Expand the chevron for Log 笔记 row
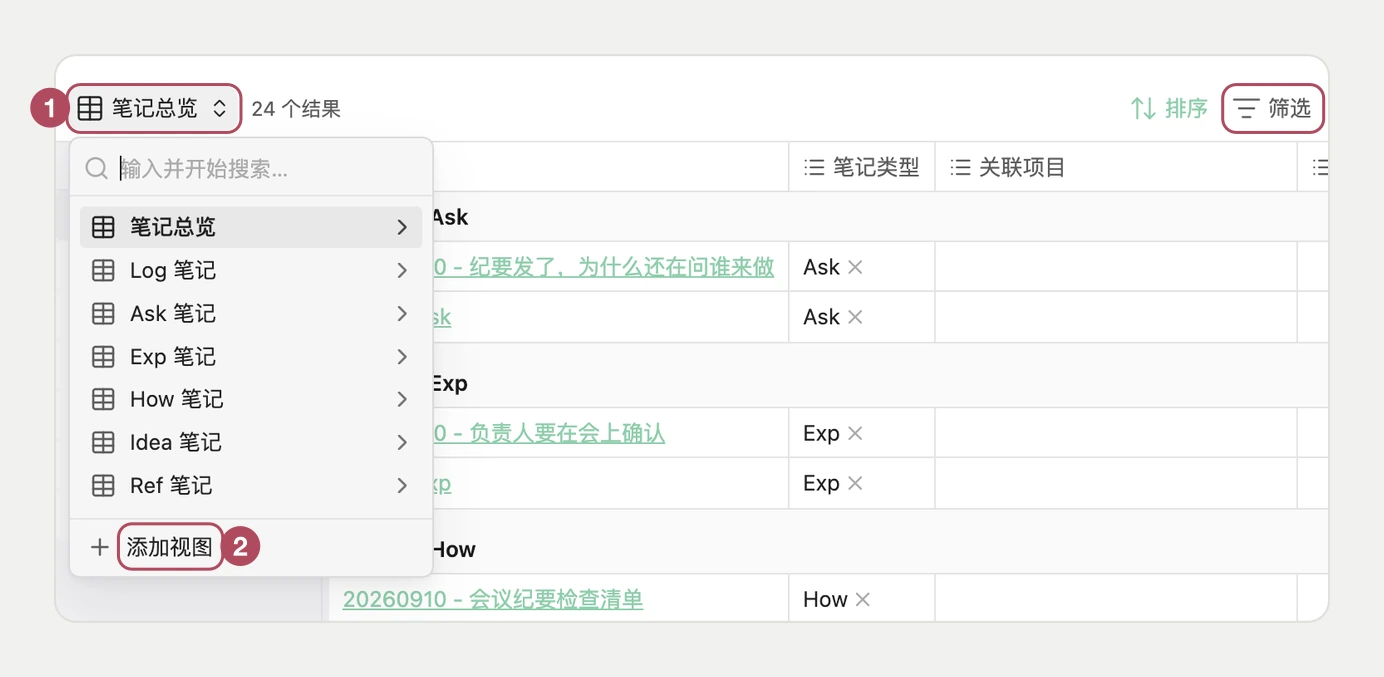The height and width of the screenshot is (677, 1384). (x=402, y=270)
